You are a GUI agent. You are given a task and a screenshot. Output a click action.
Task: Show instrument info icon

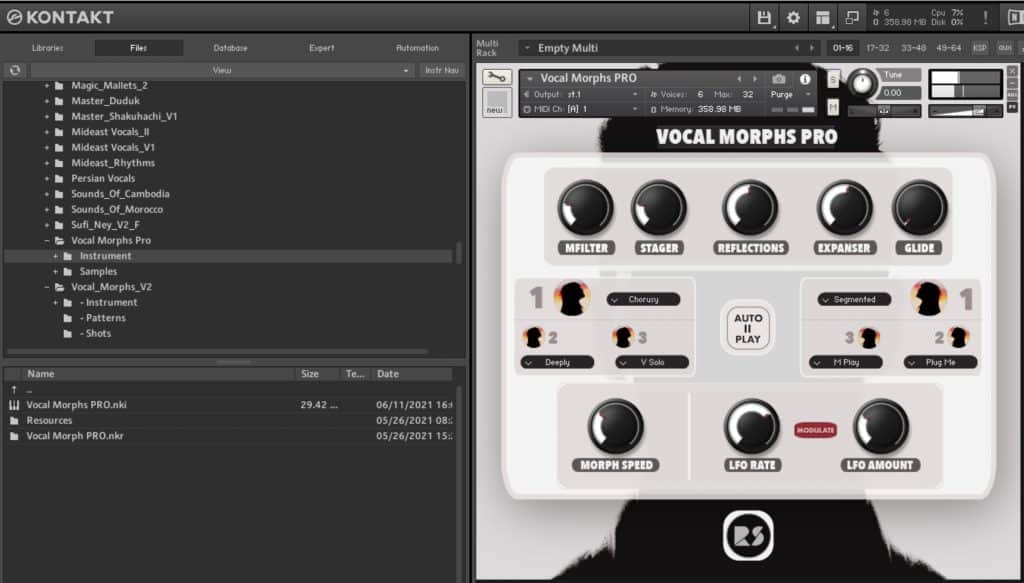pos(805,78)
